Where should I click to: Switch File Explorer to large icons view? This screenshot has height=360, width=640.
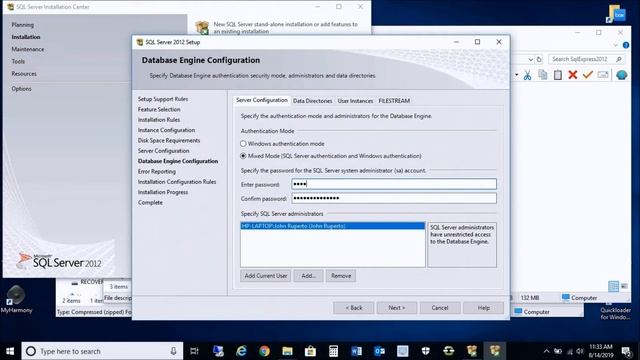point(624,286)
